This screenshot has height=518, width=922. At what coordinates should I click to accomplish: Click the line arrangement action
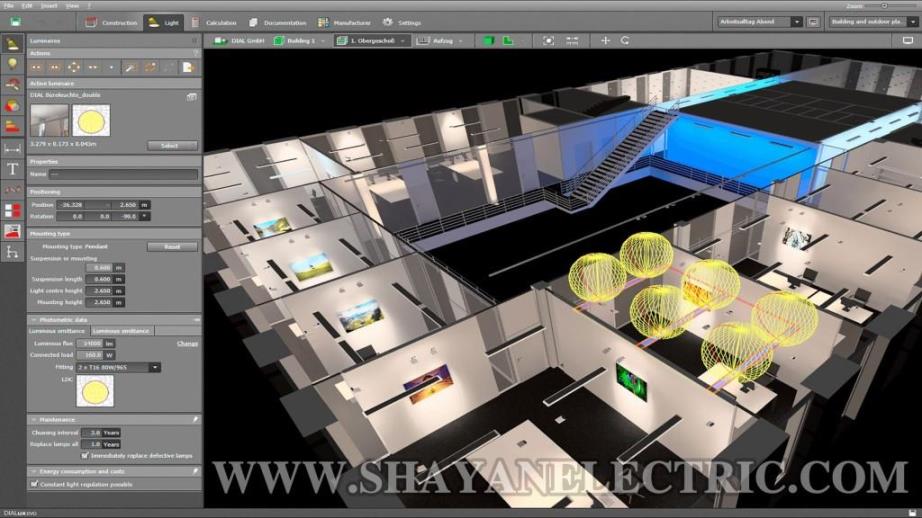tap(55, 68)
